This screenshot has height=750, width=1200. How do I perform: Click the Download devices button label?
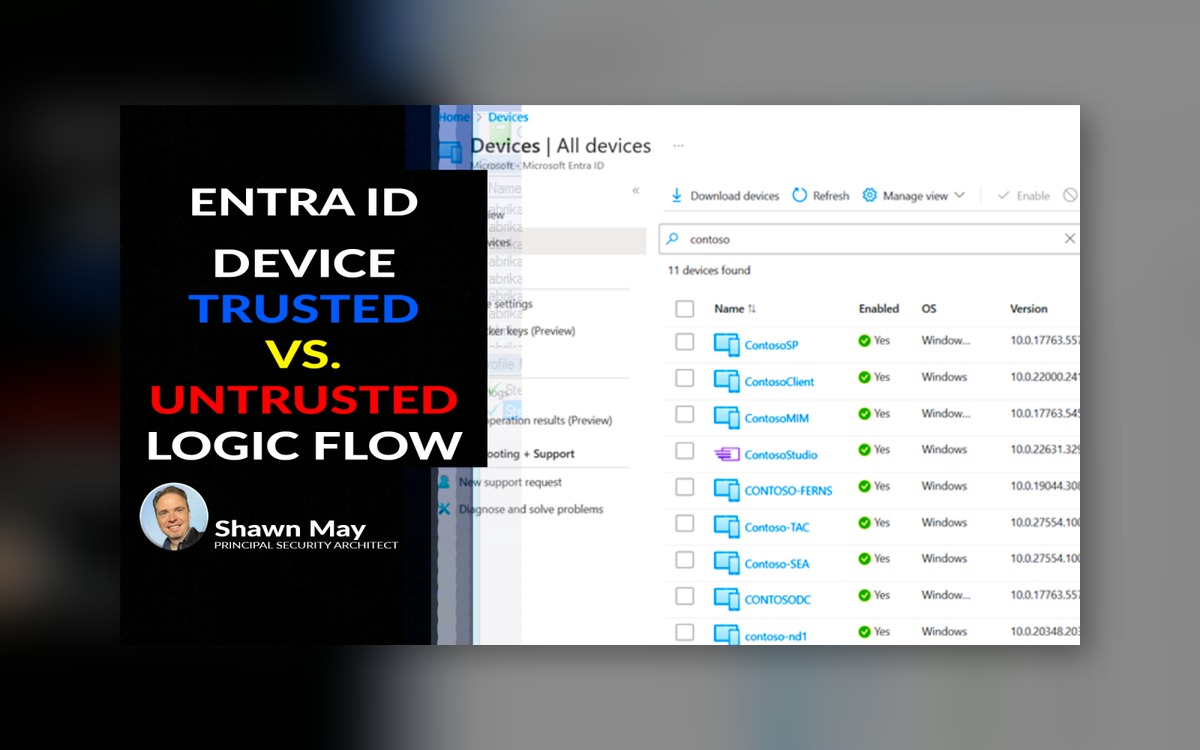pyautogui.click(x=735, y=196)
